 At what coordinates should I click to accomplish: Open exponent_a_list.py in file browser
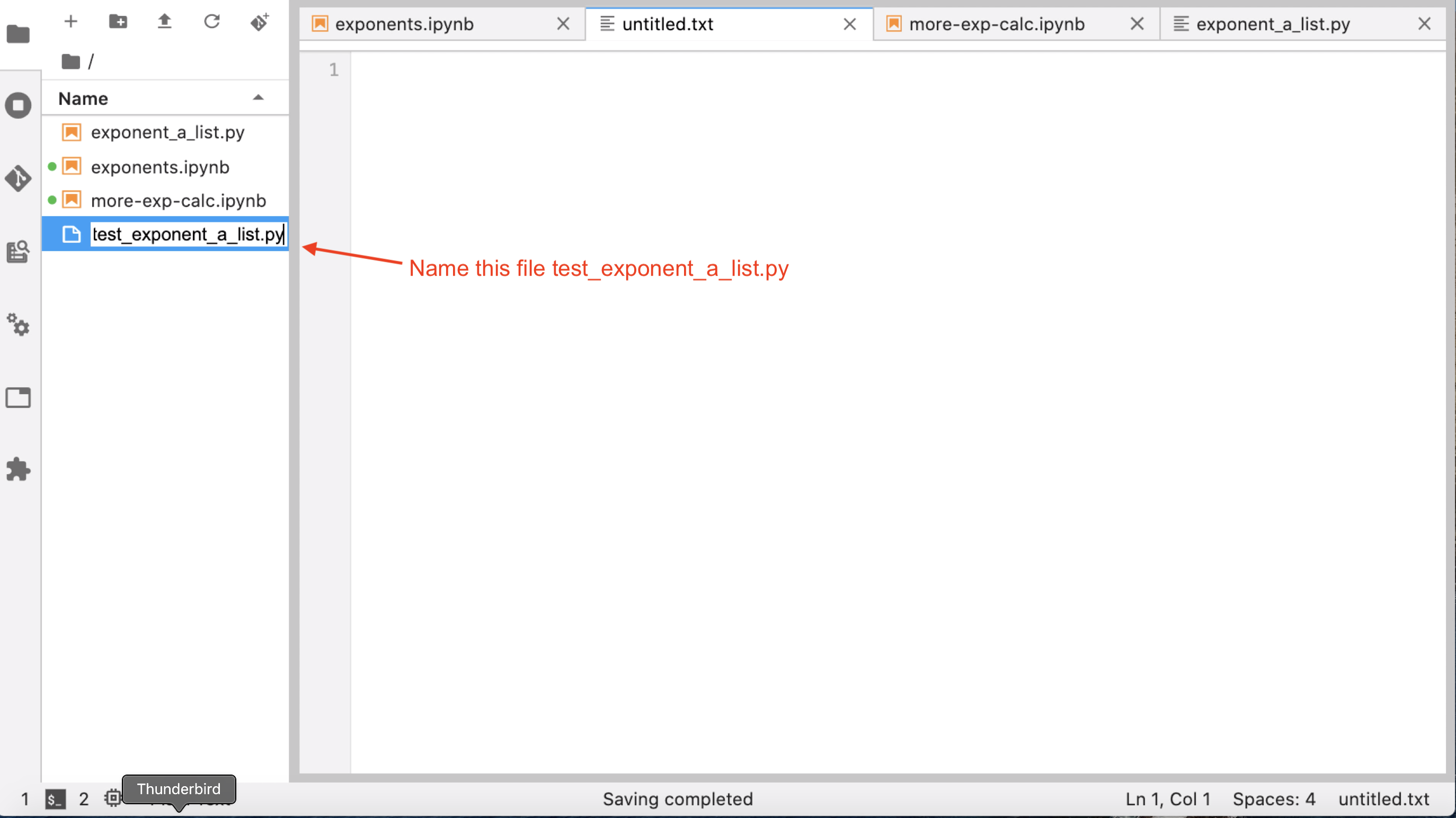pyautogui.click(x=167, y=132)
